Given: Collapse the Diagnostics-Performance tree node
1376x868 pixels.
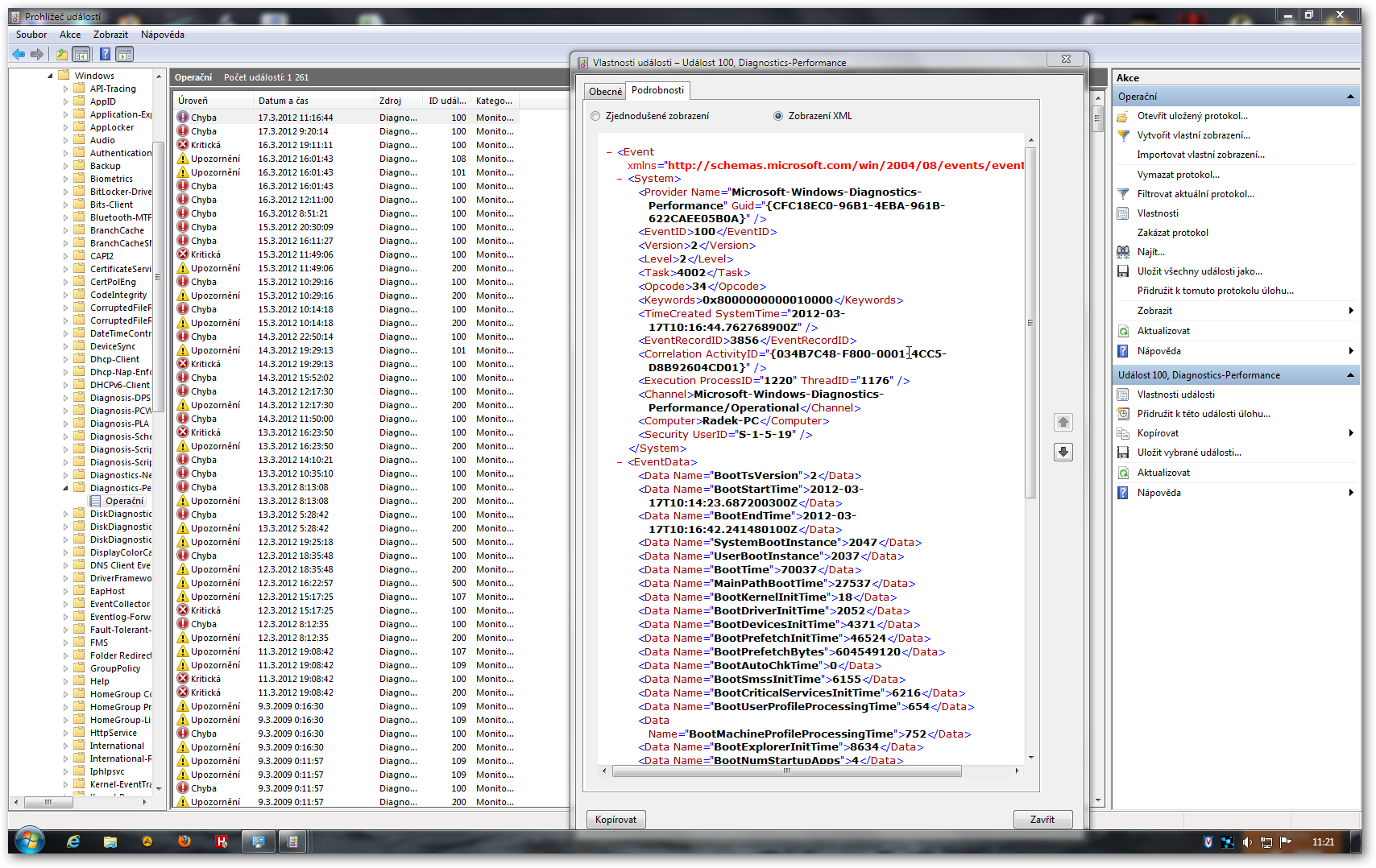Looking at the screenshot, I should point(66,488).
